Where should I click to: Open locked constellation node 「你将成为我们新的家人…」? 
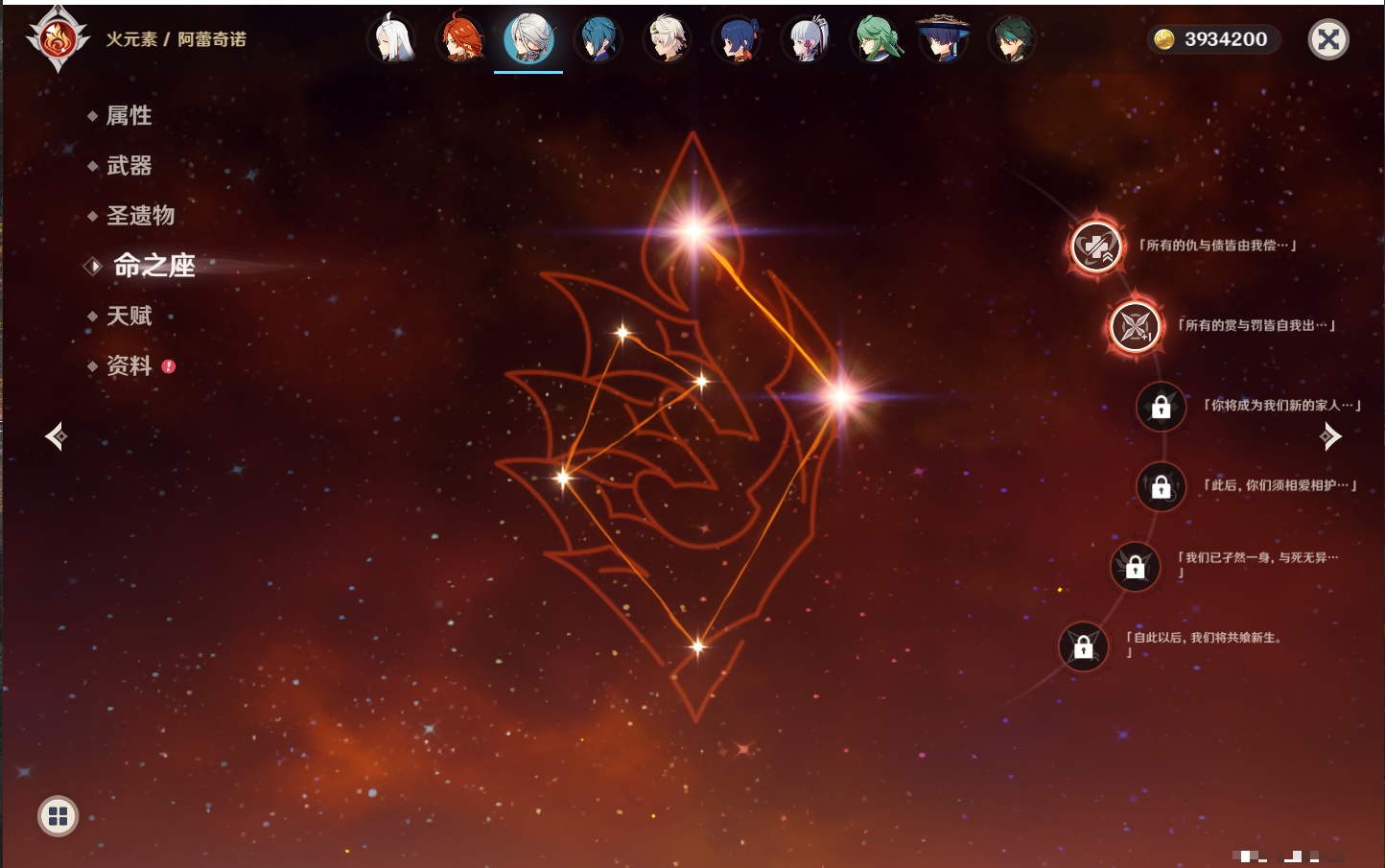(1161, 407)
